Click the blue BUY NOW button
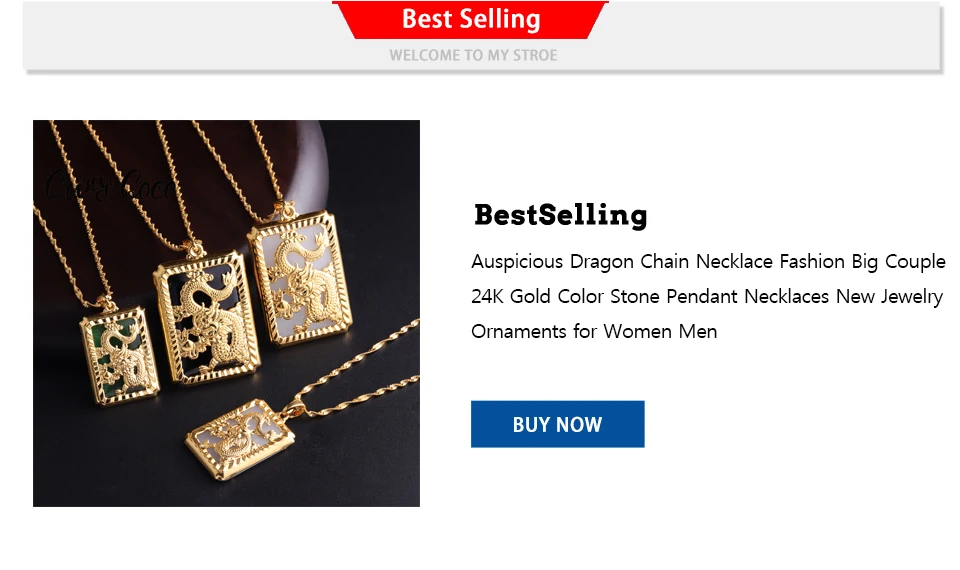 [x=557, y=424]
